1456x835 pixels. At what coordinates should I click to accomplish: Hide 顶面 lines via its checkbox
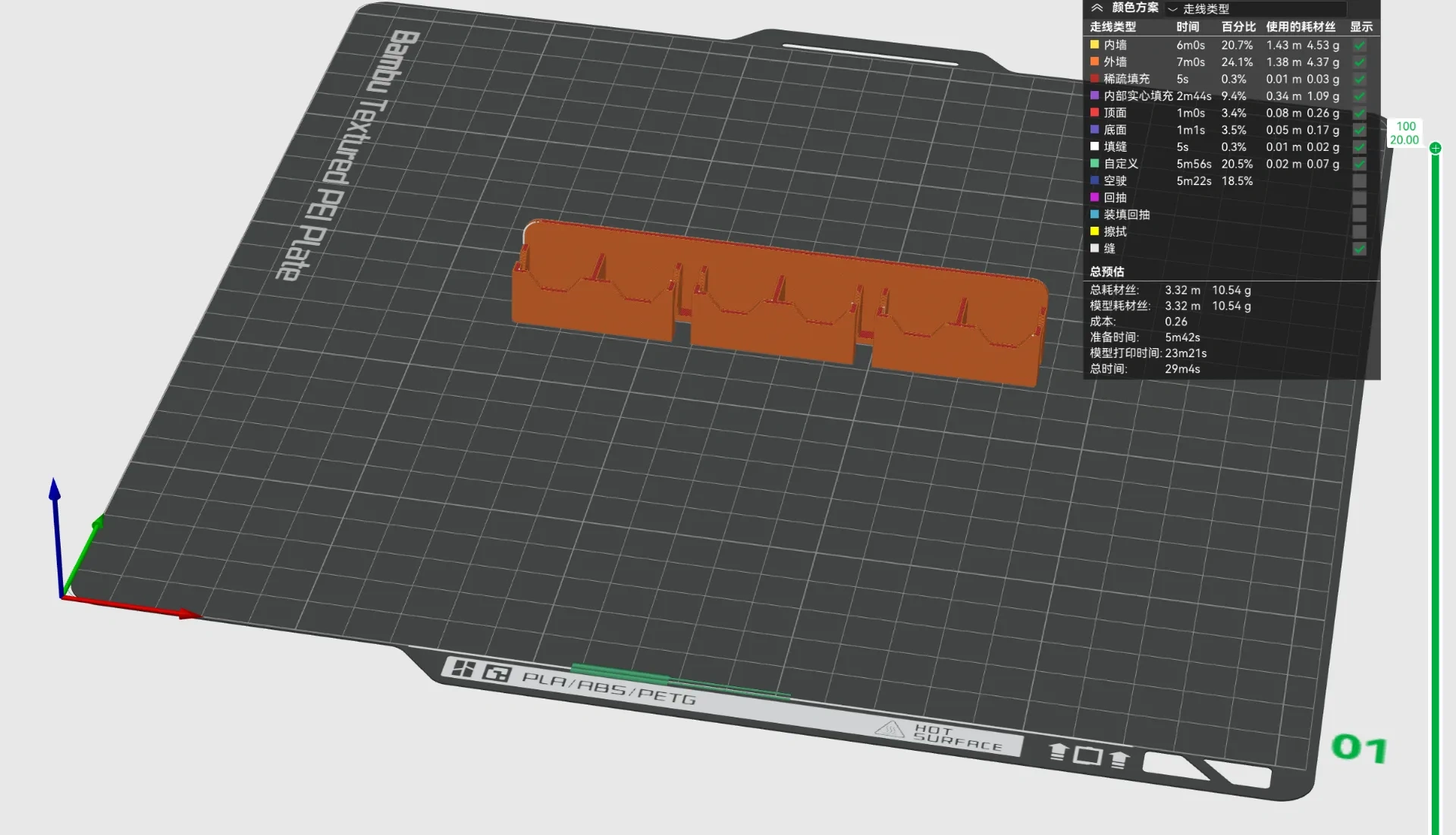point(1359,113)
